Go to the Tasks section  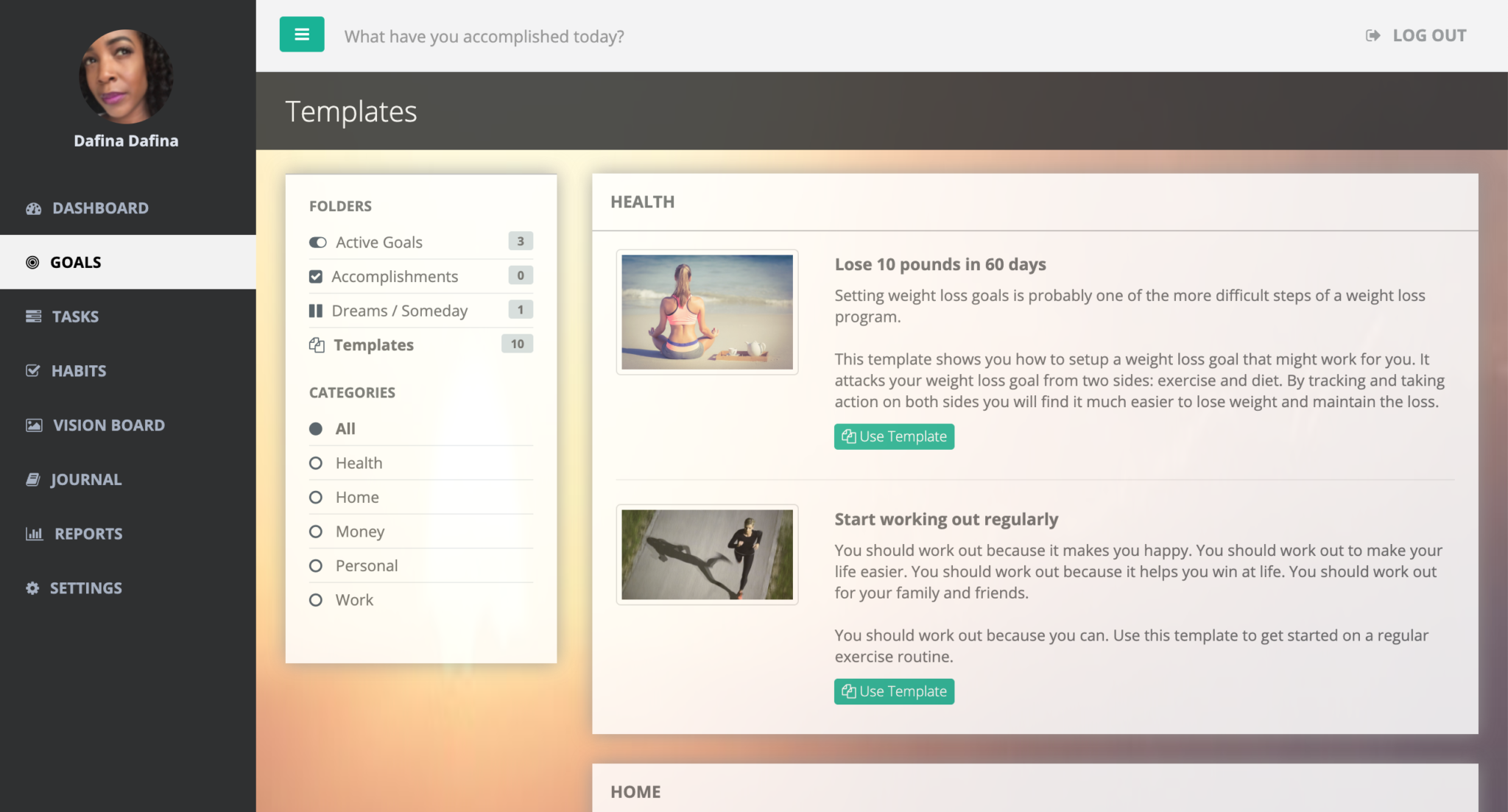coord(128,317)
